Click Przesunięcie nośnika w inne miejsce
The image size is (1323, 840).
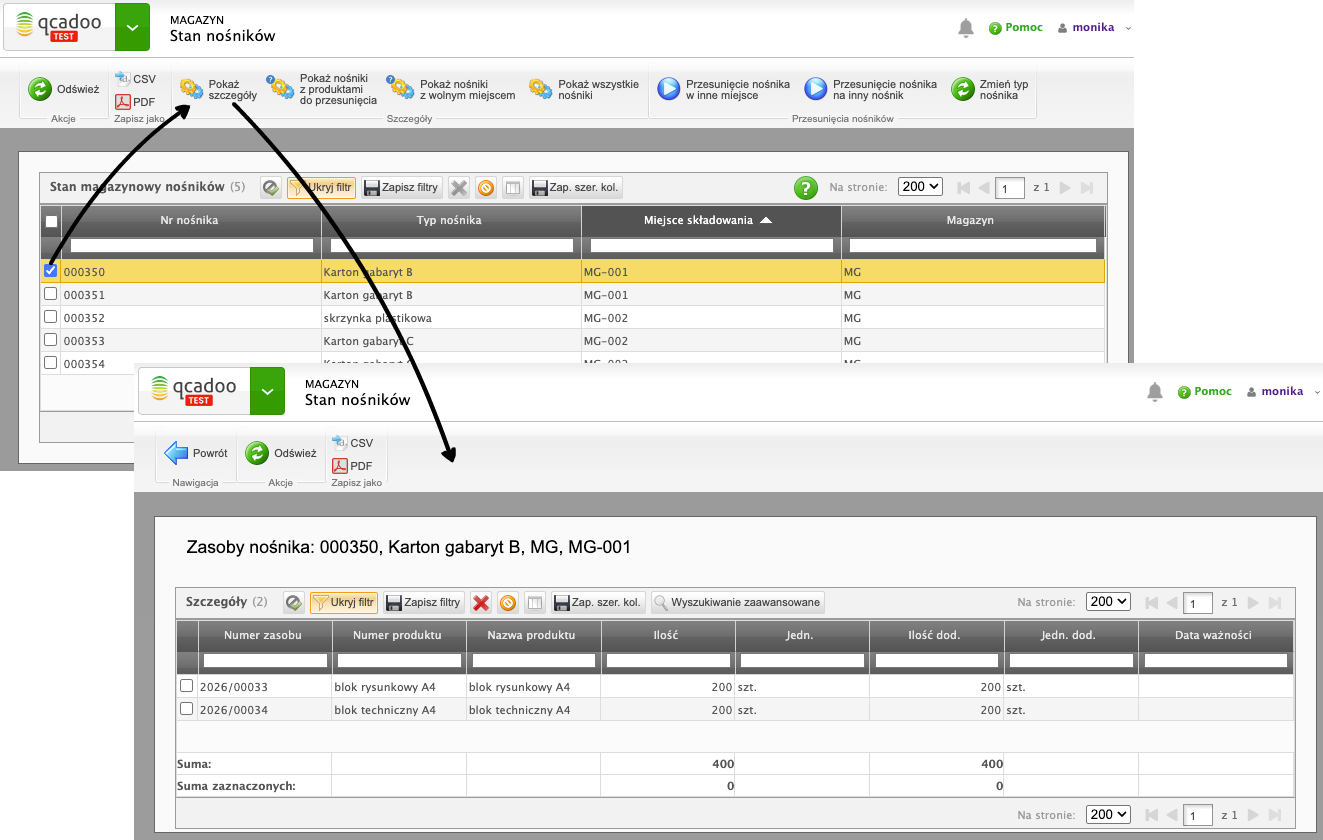[668, 89]
